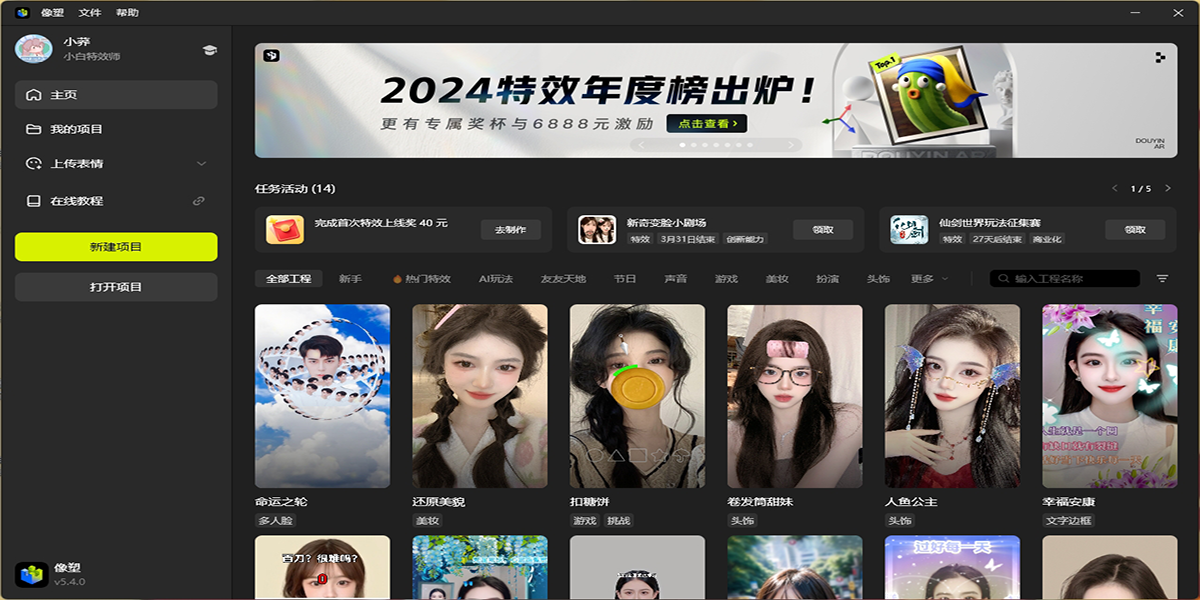Open the filter icon beside search box

coord(1161,279)
